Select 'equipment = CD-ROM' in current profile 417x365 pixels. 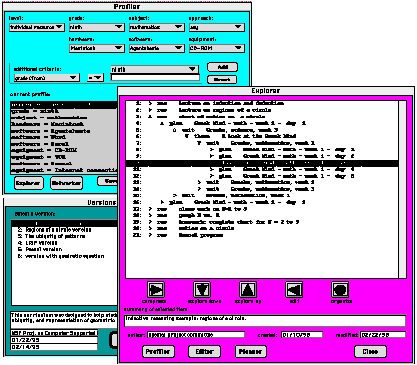(x=64, y=150)
